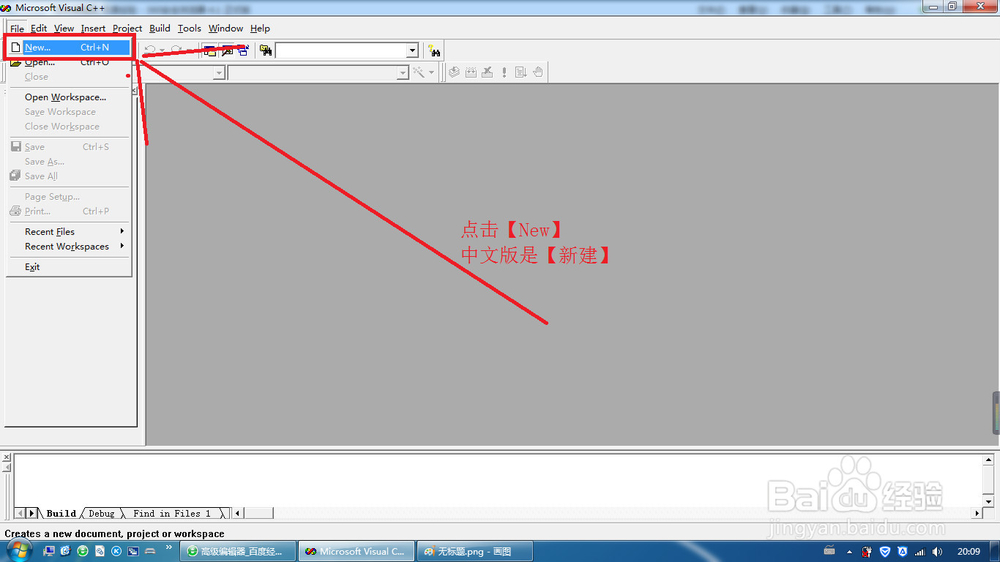Click the blue shield security tray icon
This screenshot has height=562, width=1000.
tap(885, 552)
